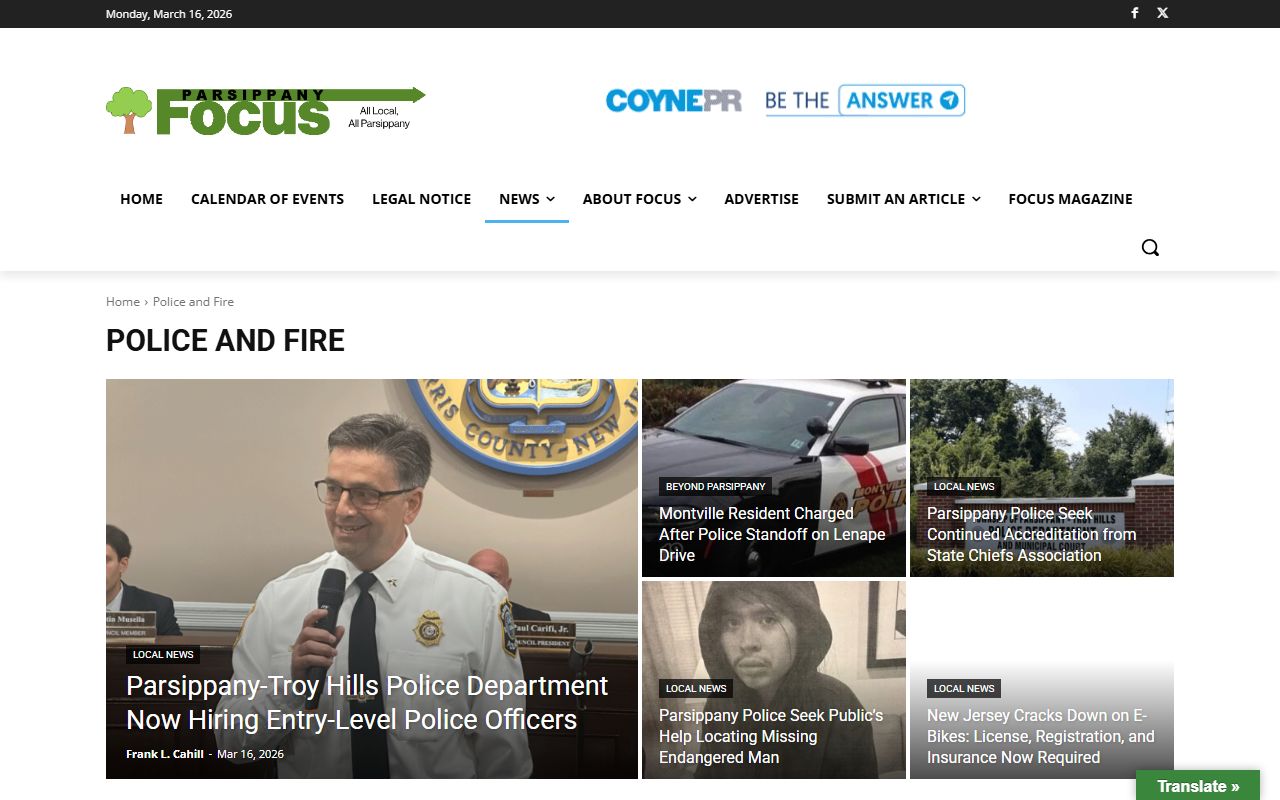Click the Home breadcrumb link
This screenshot has height=800, width=1280.
(123, 301)
